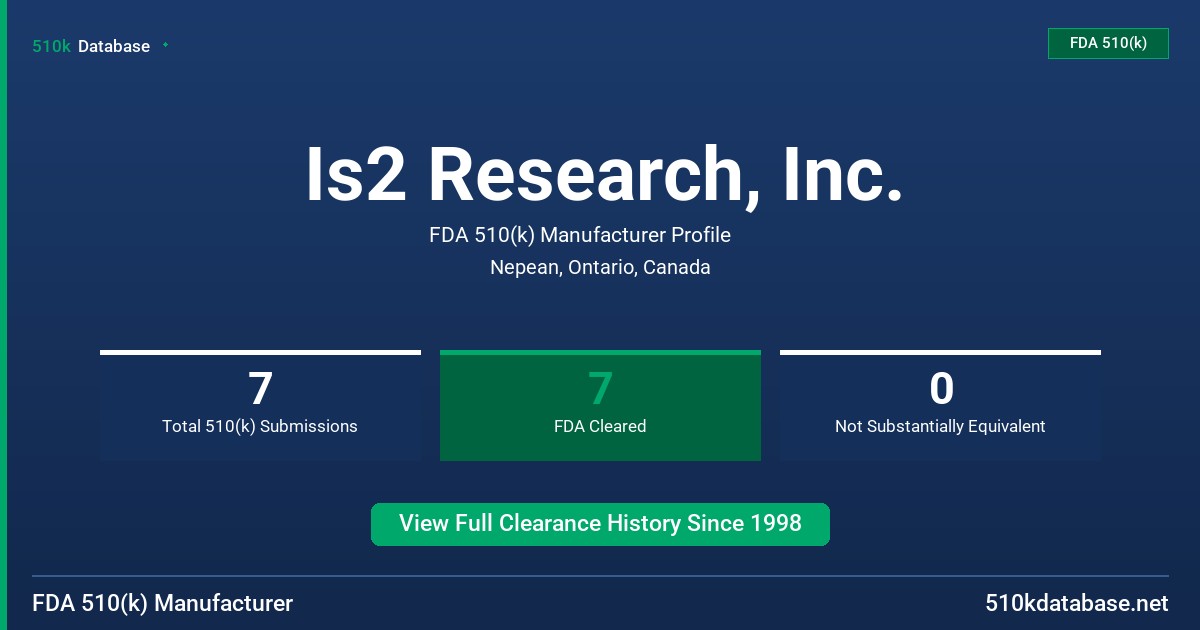Click the FDA 510(k) badge
The image size is (1200, 630).
pyautogui.click(x=1108, y=43)
